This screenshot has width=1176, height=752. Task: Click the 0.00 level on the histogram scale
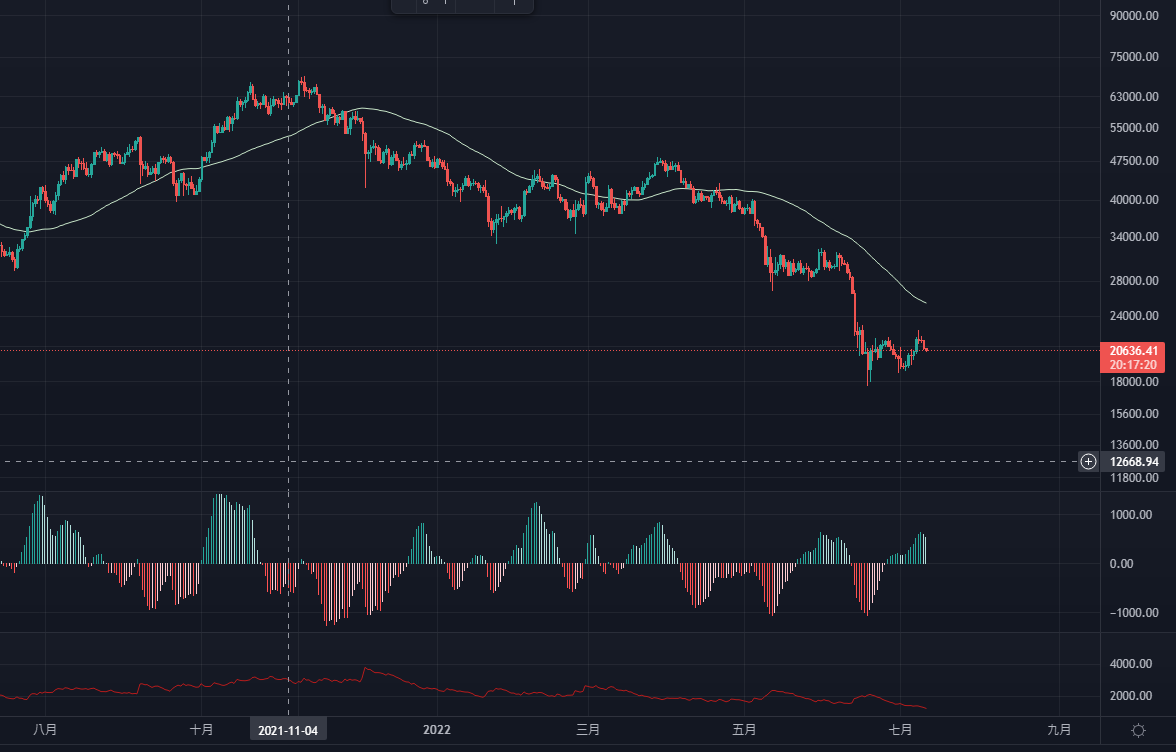pyautogui.click(x=1124, y=564)
